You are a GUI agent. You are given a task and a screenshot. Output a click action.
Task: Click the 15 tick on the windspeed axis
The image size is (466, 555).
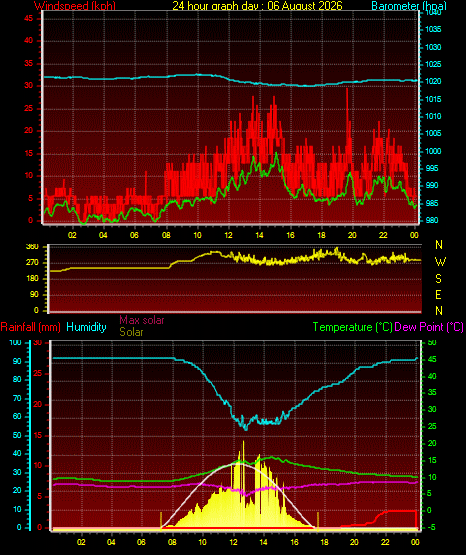[28, 154]
